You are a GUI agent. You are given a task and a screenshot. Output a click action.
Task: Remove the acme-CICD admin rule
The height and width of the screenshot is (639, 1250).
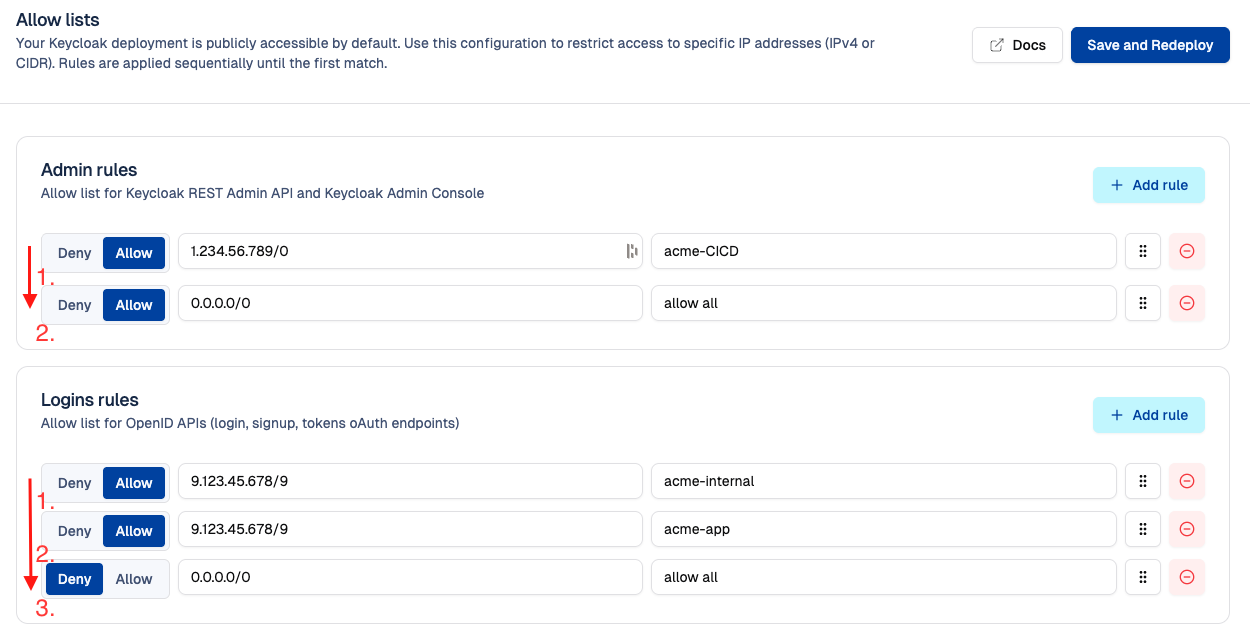click(x=1187, y=252)
